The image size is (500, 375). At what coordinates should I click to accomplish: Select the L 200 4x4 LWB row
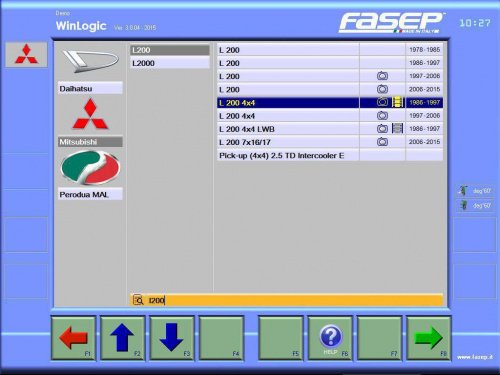click(x=330, y=129)
